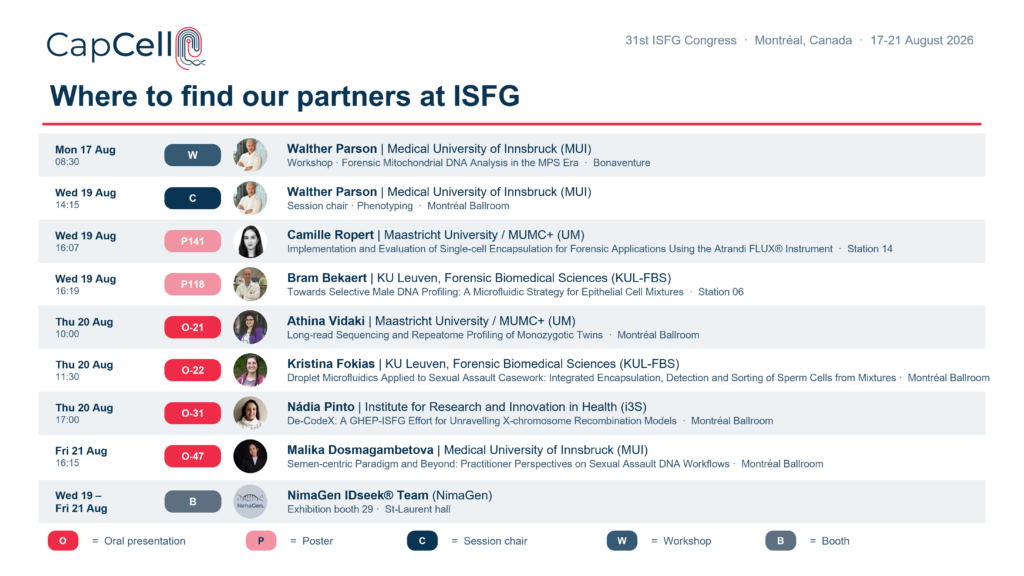
Task: Select the O-47 oral presentation badge
Action: click(193, 456)
